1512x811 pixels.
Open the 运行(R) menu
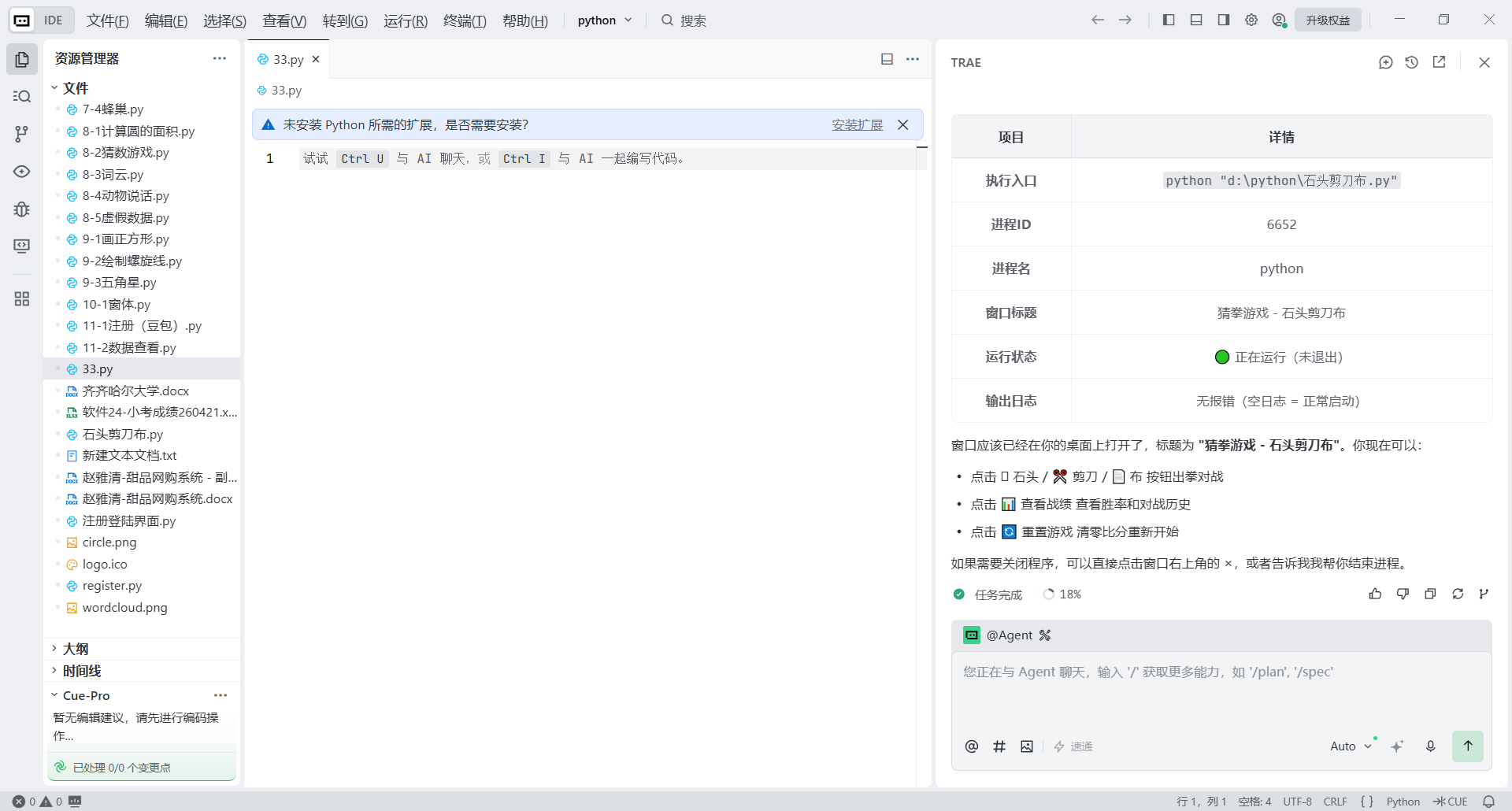tap(406, 20)
